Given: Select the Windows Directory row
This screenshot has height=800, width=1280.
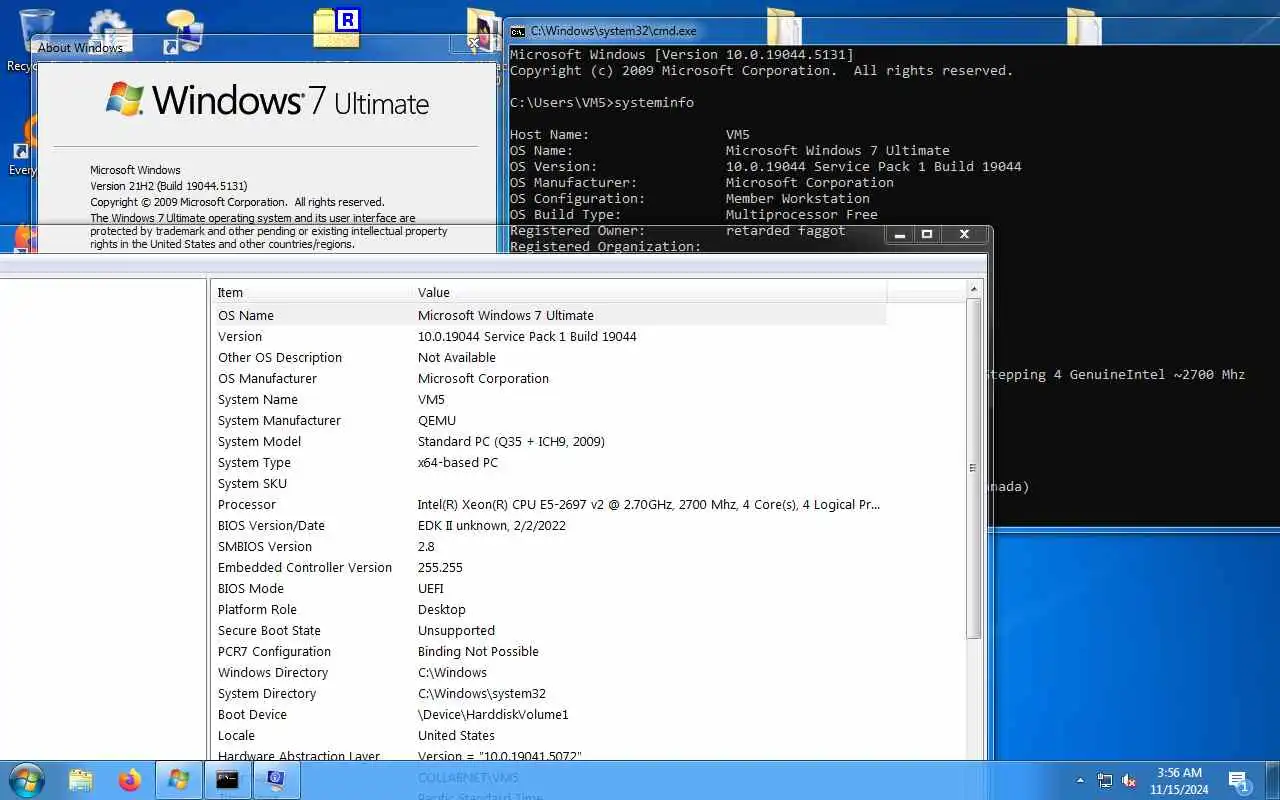Looking at the screenshot, I should tap(549, 672).
